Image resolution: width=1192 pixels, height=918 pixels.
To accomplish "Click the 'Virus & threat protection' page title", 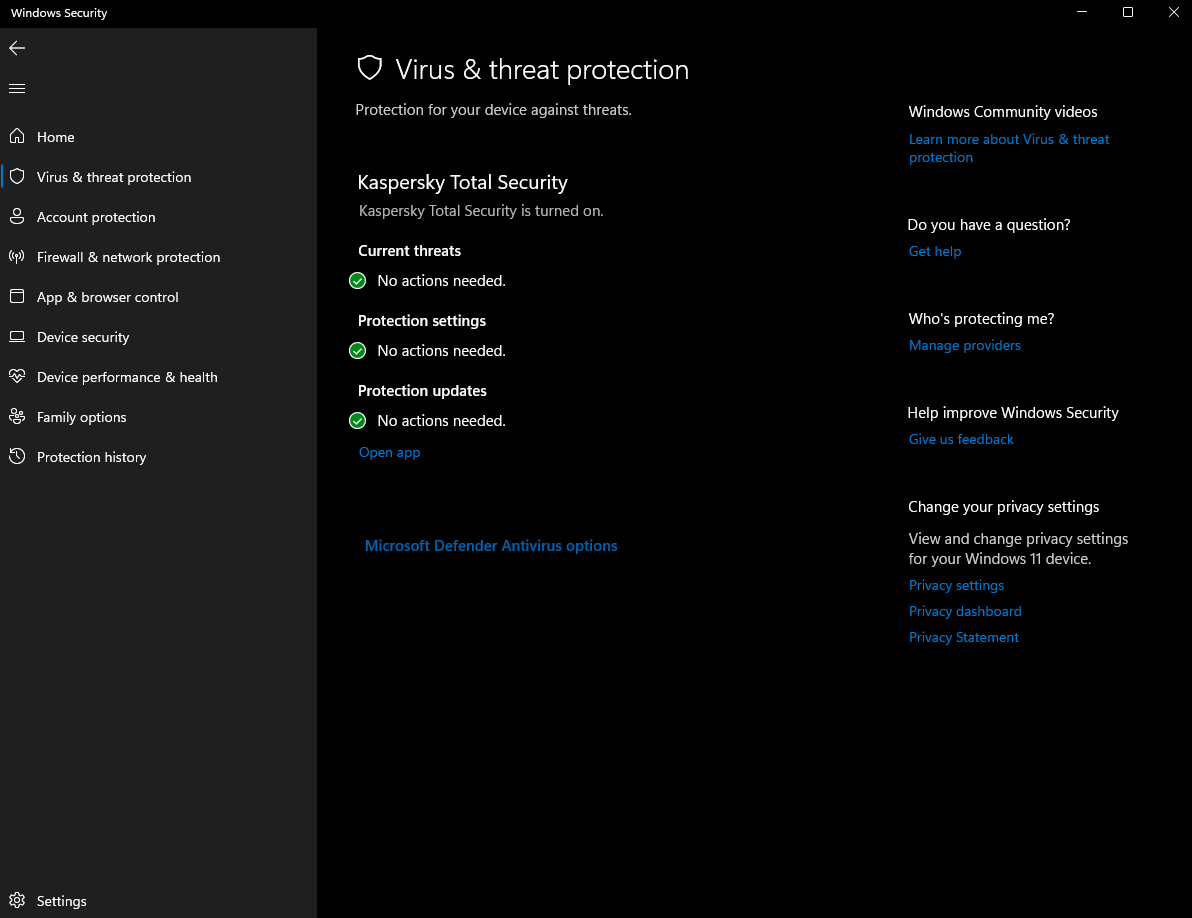I will [542, 70].
